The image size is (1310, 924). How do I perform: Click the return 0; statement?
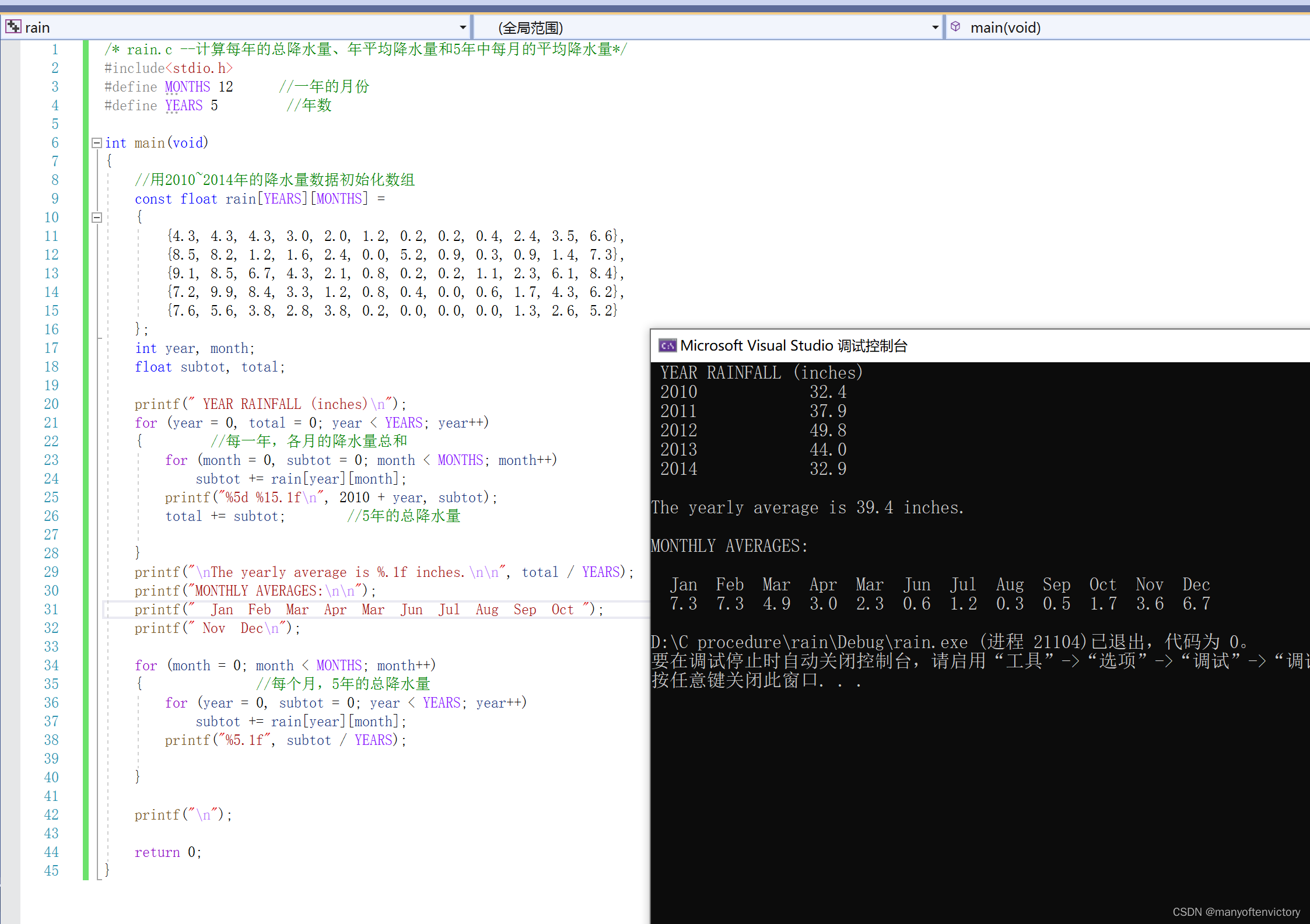click(x=168, y=852)
